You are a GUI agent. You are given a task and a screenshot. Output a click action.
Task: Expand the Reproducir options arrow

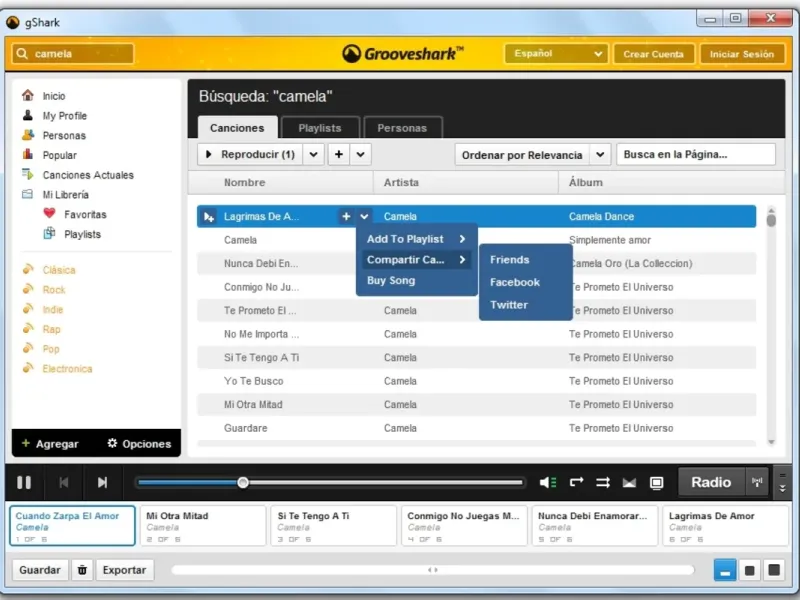[x=313, y=154]
